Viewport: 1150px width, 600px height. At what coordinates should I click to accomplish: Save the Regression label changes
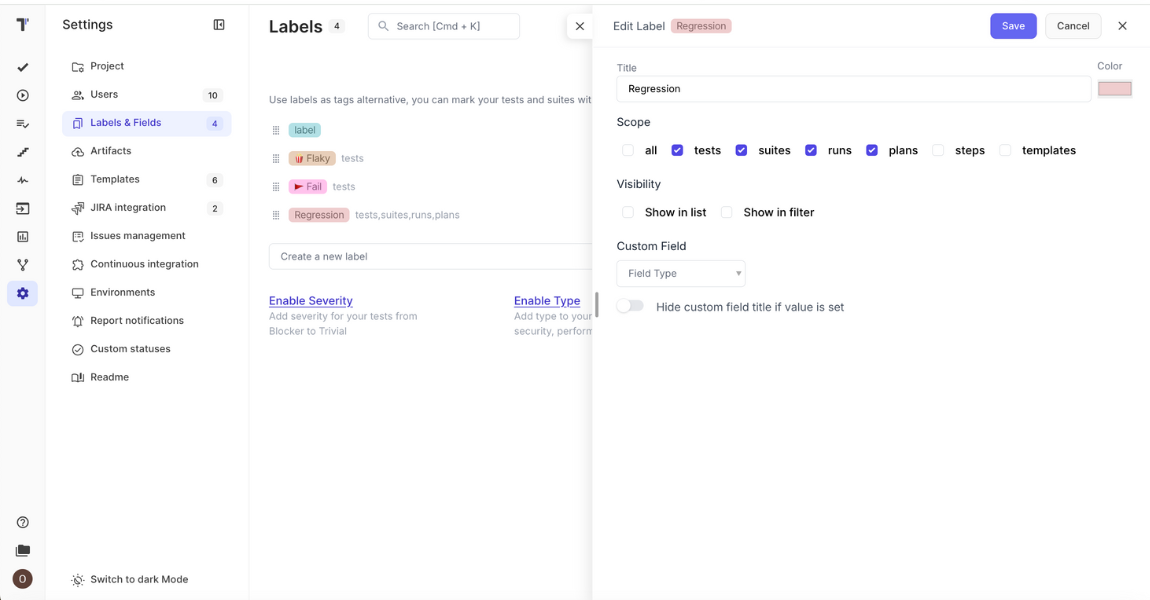click(x=1013, y=25)
